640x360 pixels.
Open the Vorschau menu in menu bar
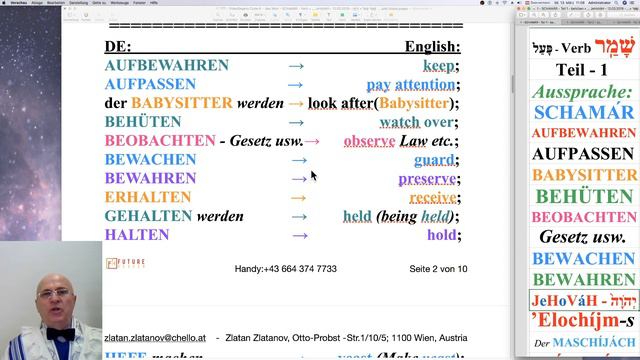pos(19,2)
